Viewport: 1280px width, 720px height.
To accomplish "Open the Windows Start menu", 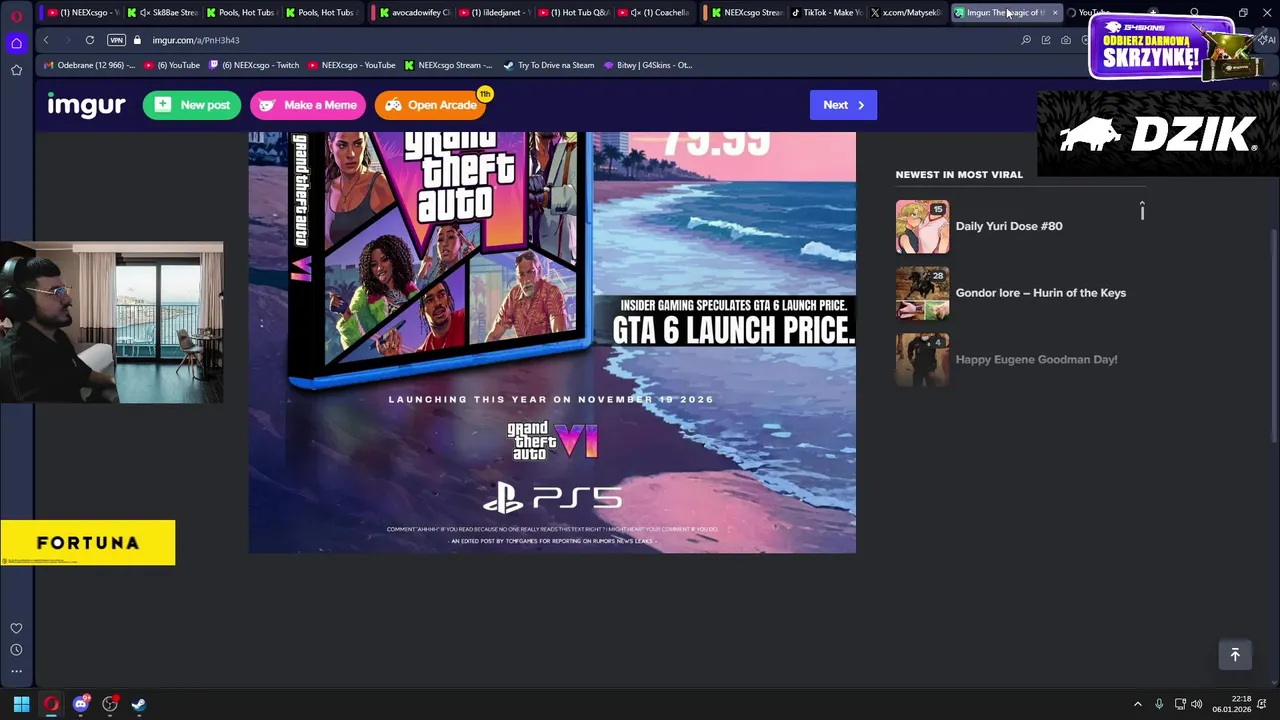I will 21,704.
